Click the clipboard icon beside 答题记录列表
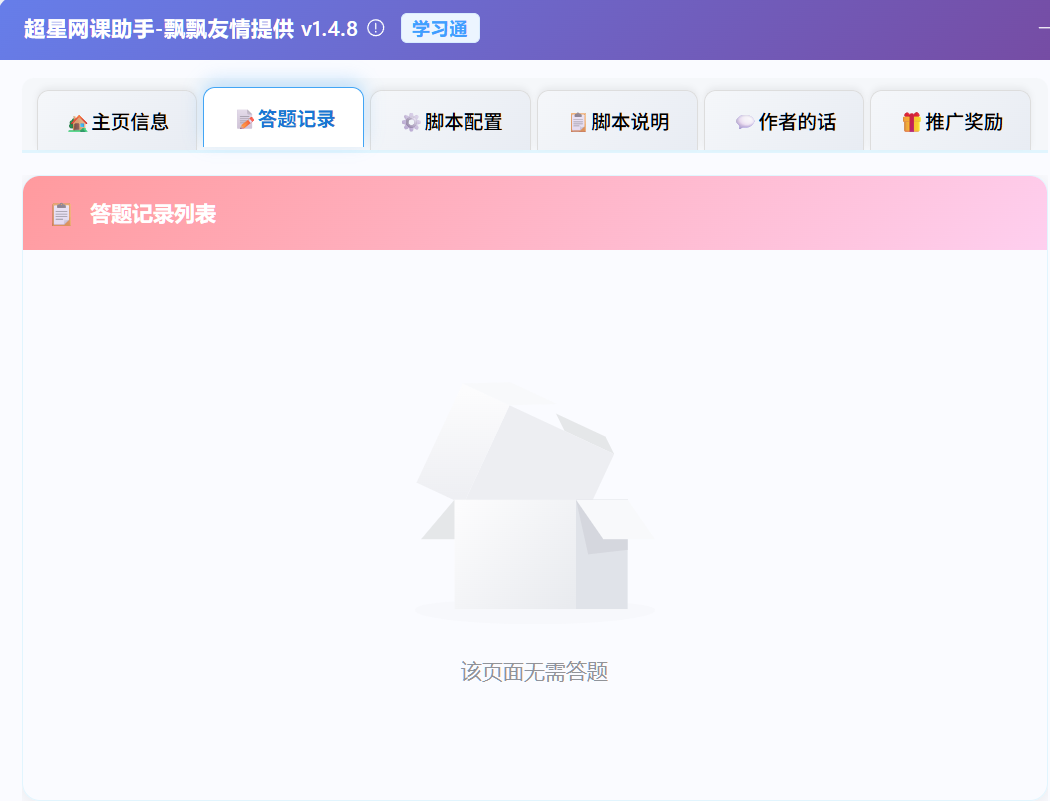This screenshot has height=801, width=1050. coord(59,212)
